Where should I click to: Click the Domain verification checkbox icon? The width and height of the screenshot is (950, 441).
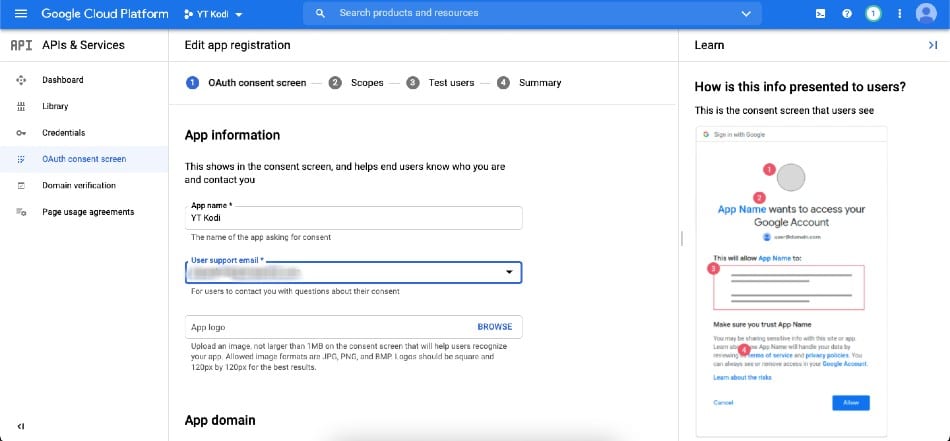21,186
